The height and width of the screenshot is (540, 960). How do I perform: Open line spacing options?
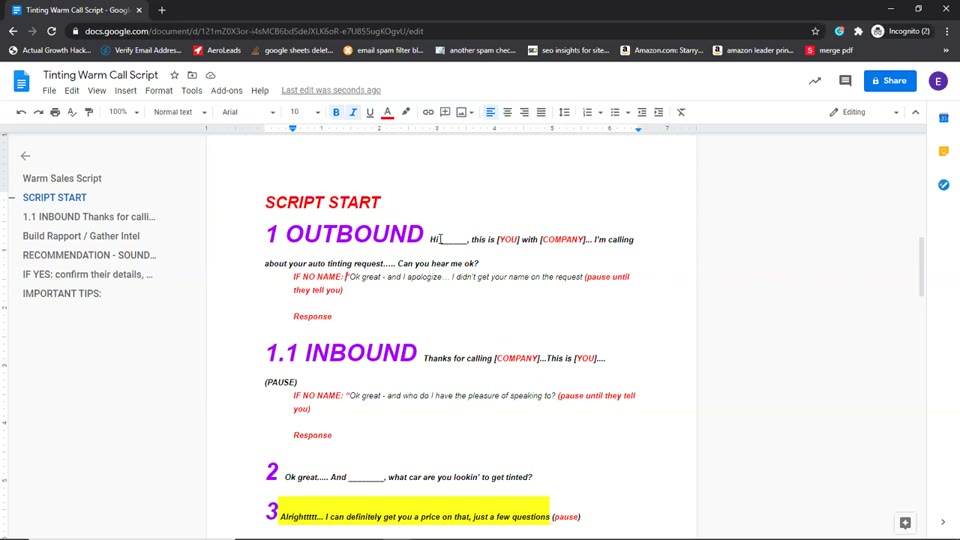pos(564,112)
